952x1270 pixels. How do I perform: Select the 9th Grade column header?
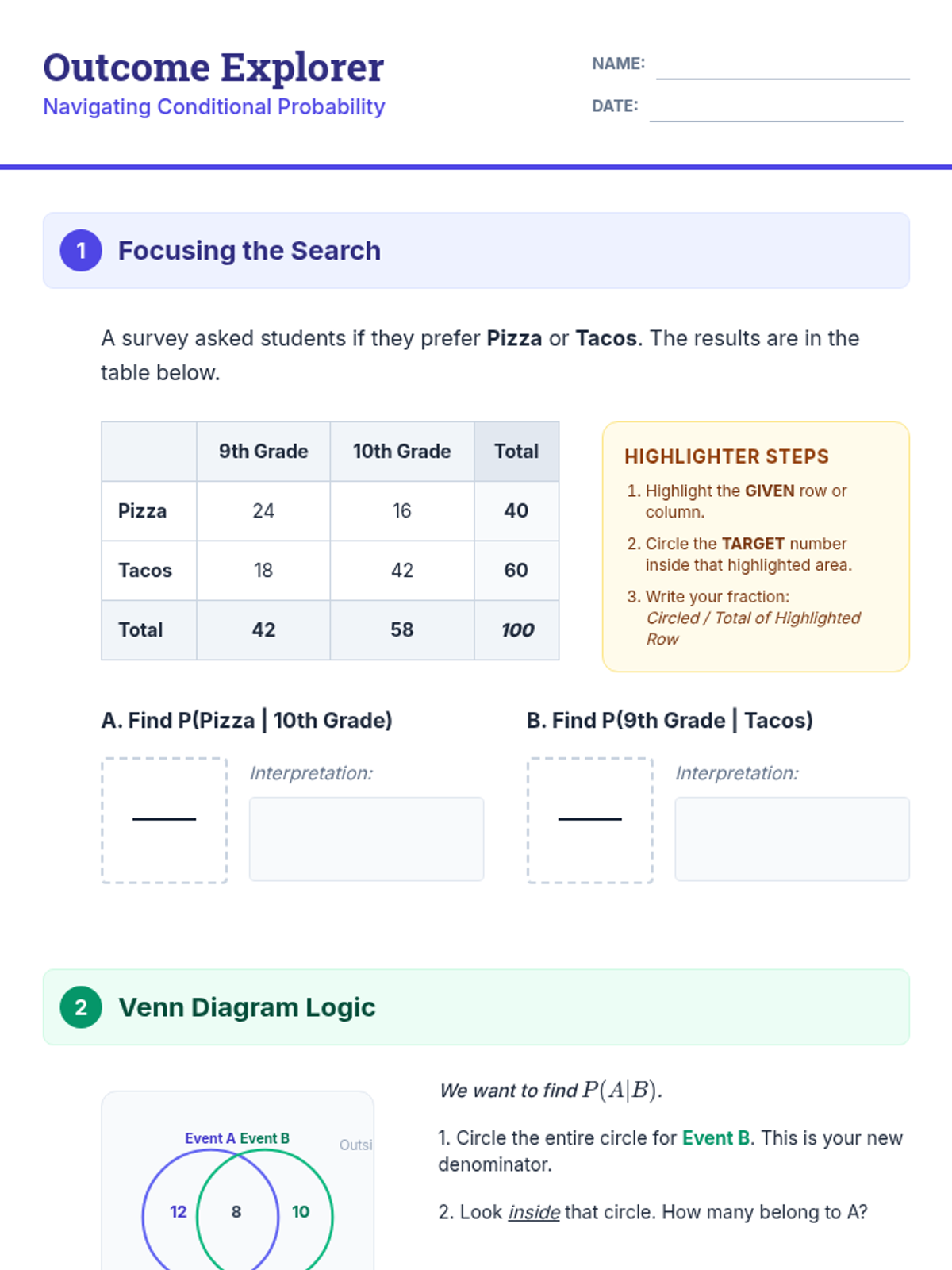coord(263,452)
